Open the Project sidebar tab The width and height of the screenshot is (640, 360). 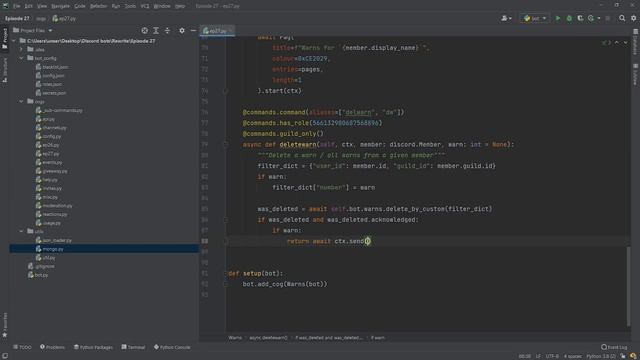tap(4, 39)
